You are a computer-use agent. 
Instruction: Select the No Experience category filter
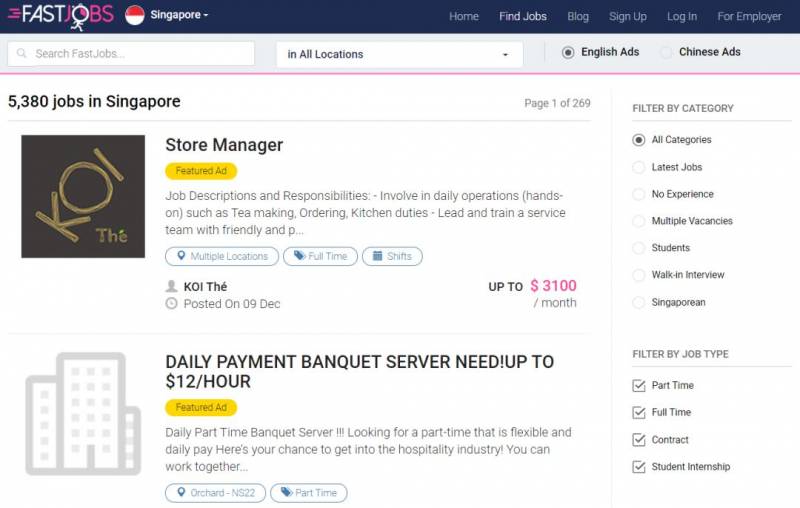point(639,194)
